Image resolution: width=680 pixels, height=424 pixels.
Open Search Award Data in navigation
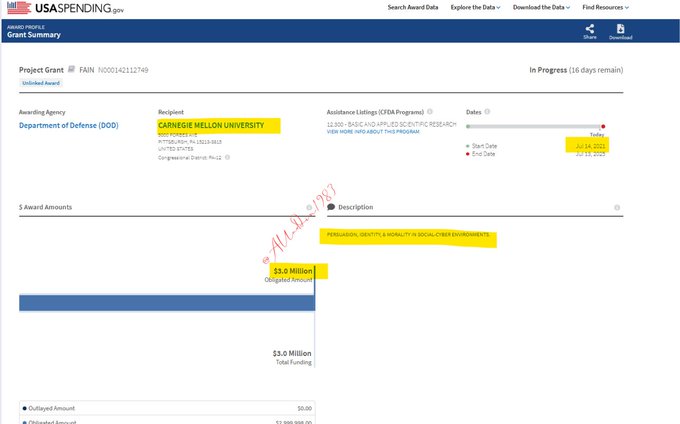413,7
